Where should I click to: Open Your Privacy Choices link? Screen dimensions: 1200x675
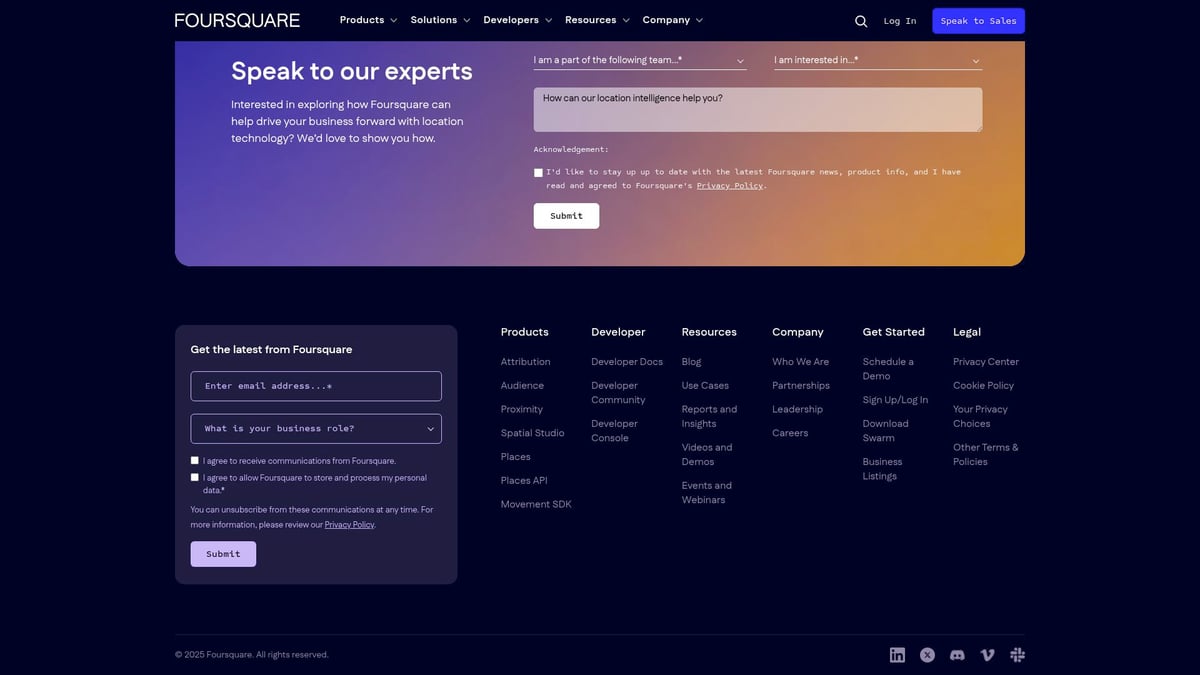pyautogui.click(x=980, y=417)
